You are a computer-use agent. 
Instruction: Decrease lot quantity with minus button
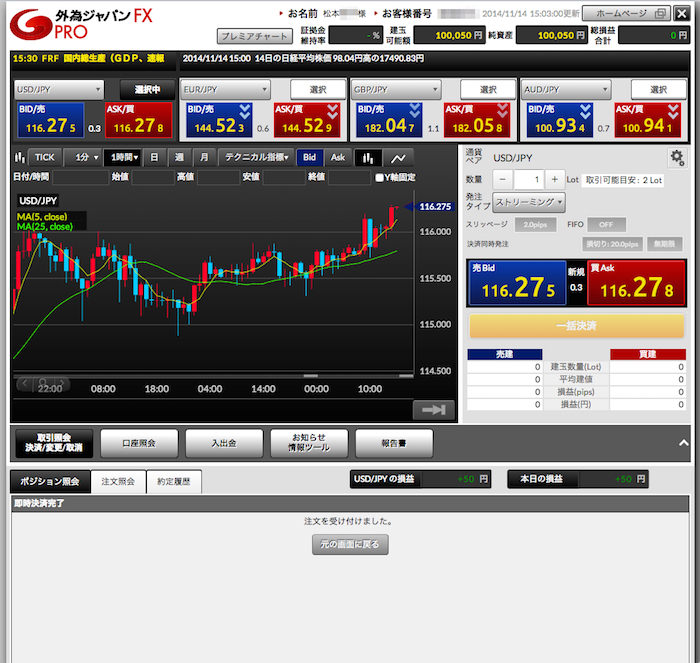click(x=503, y=179)
